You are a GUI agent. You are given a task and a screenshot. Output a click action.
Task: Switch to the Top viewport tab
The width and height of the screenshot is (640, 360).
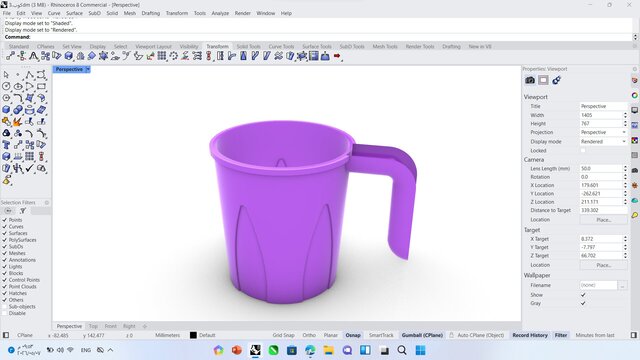93,326
